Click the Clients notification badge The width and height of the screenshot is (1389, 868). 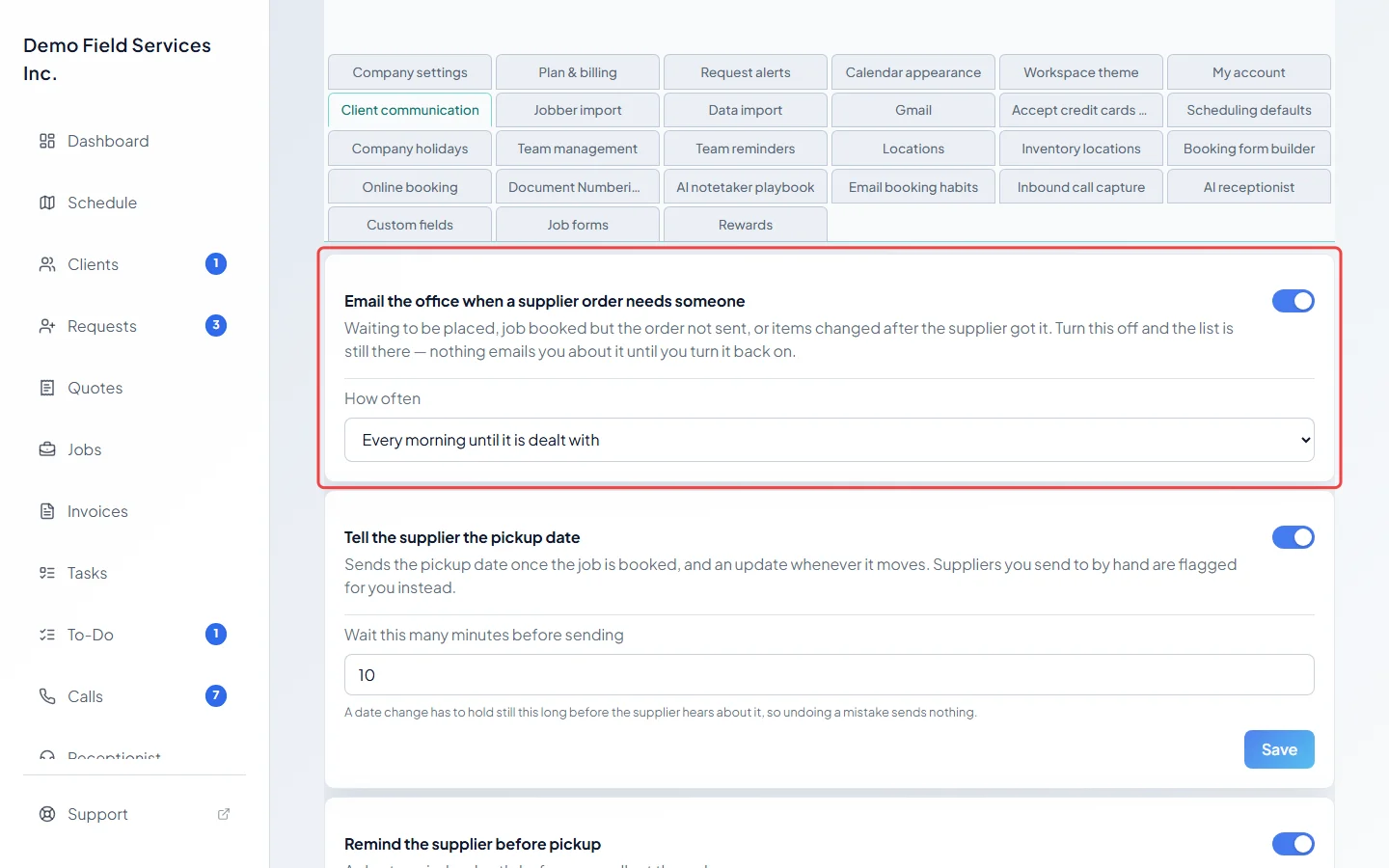(x=216, y=263)
